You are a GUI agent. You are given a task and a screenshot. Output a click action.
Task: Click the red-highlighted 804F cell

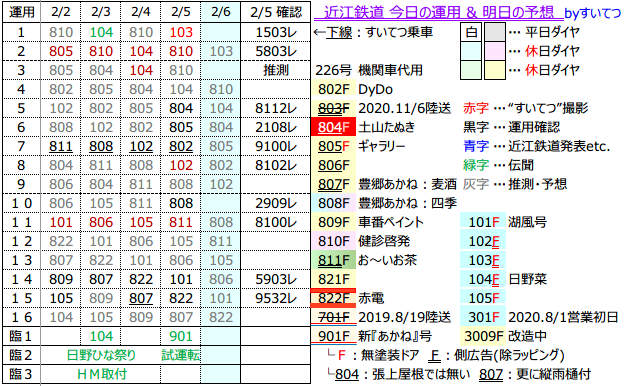334,127
